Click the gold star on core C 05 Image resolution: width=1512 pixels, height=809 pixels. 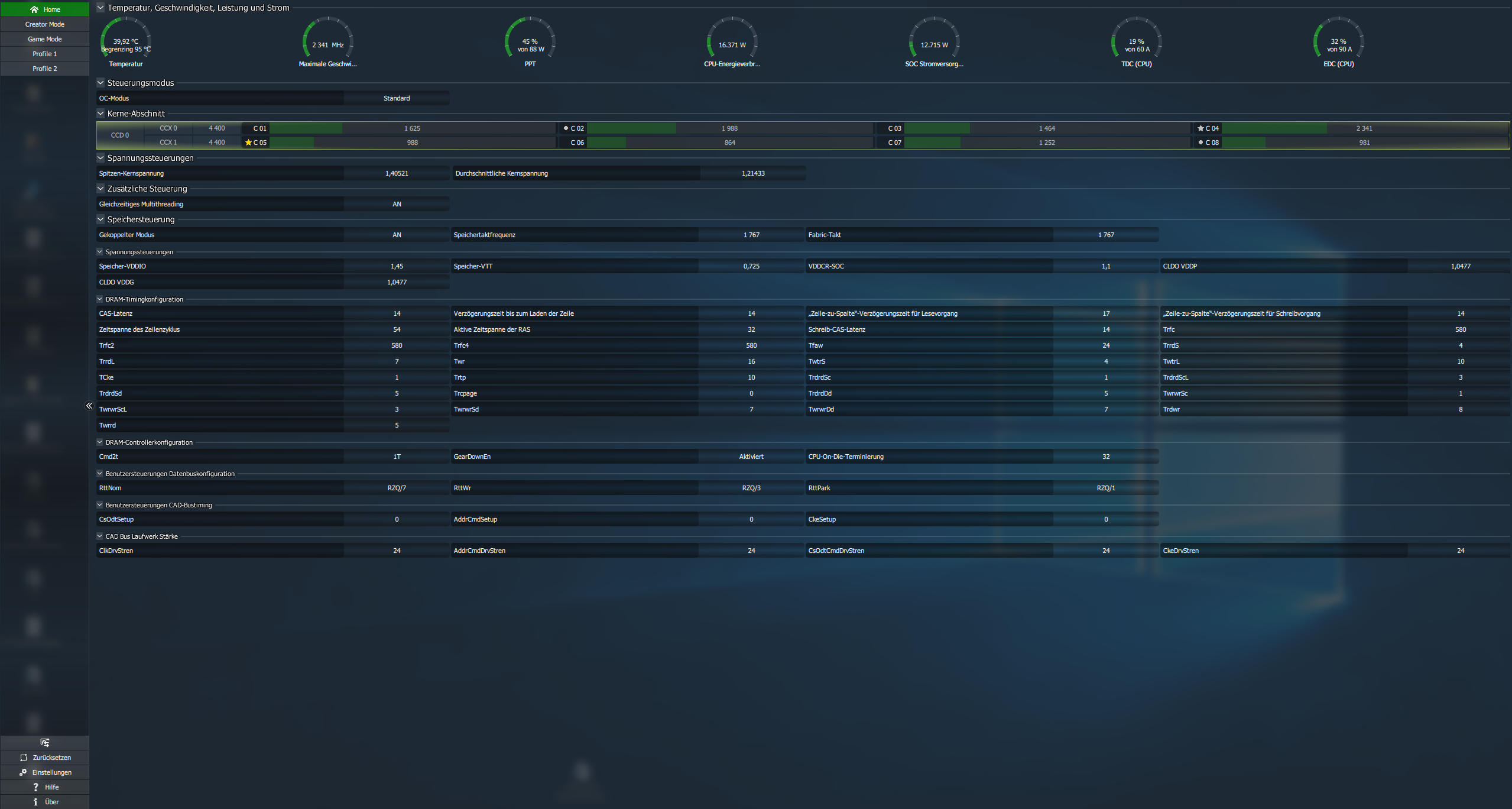pyautogui.click(x=248, y=143)
